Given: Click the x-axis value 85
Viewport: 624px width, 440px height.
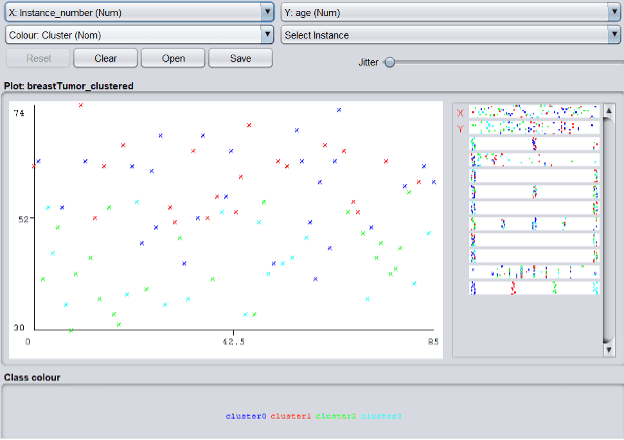Looking at the screenshot, I should [x=433, y=342].
